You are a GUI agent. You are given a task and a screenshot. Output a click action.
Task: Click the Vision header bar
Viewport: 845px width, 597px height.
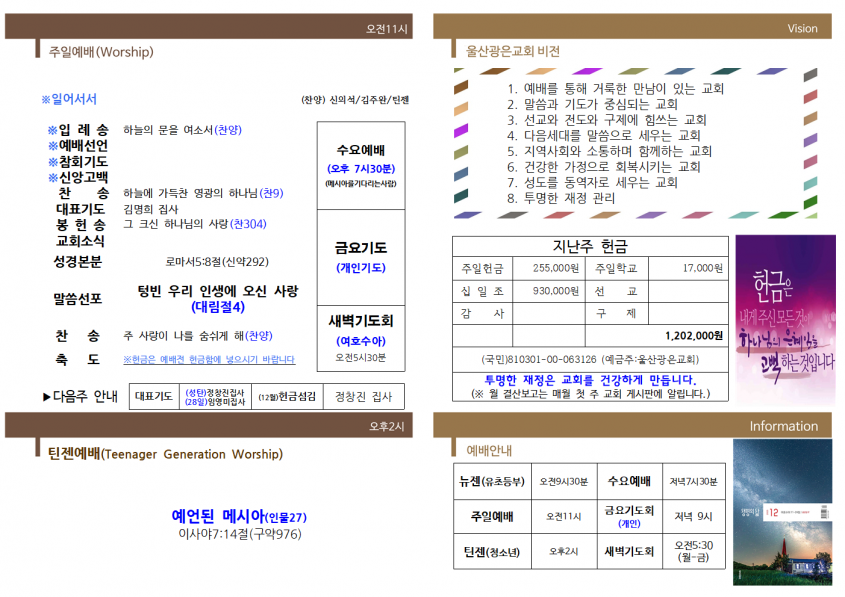click(x=632, y=26)
